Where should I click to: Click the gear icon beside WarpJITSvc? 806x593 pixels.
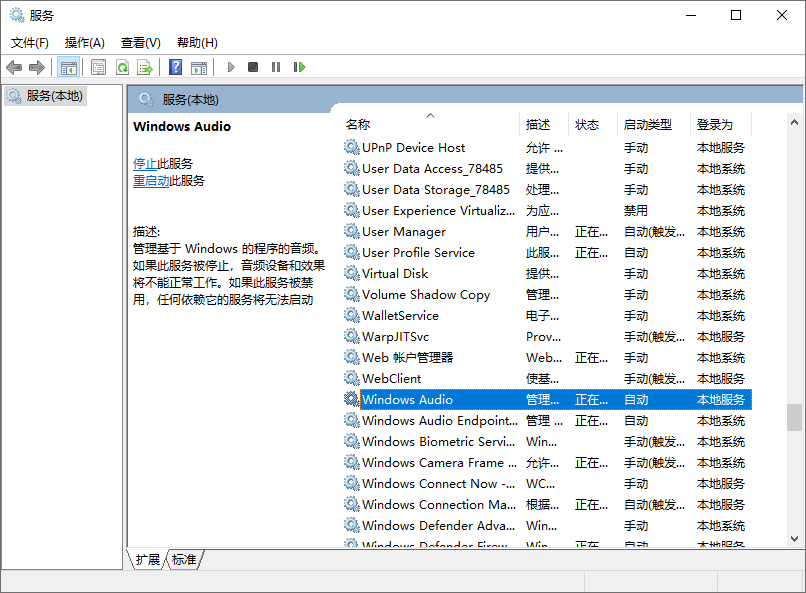pyautogui.click(x=352, y=337)
